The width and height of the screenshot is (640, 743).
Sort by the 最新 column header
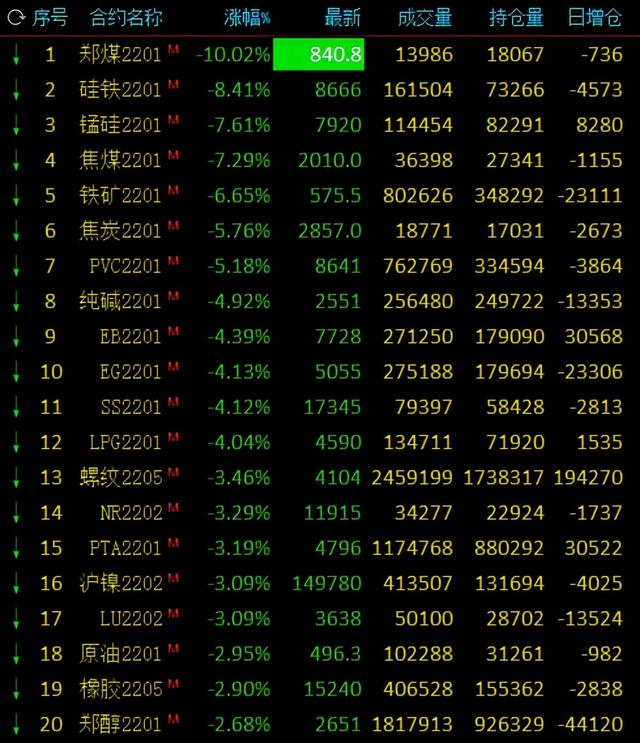[343, 18]
